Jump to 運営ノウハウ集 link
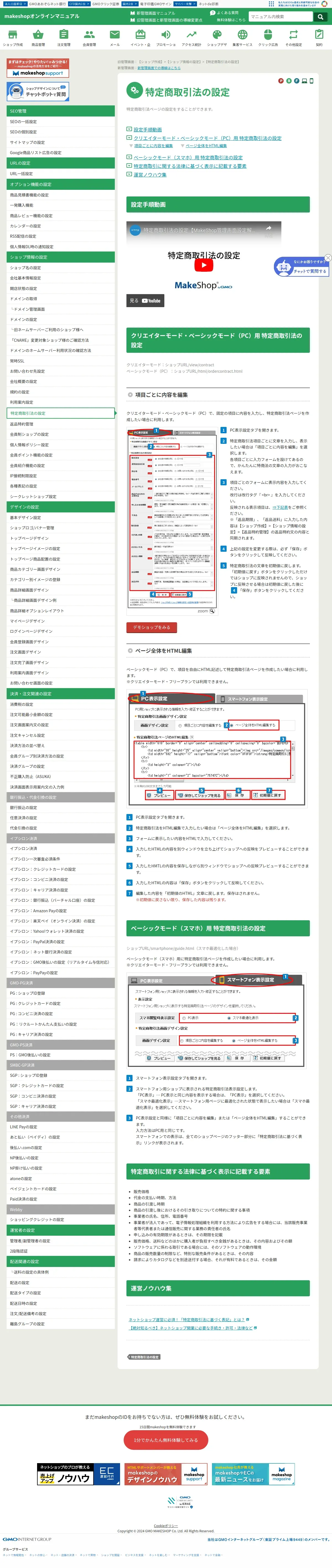Image resolution: width=332 pixels, height=1568 pixels. tap(150, 175)
